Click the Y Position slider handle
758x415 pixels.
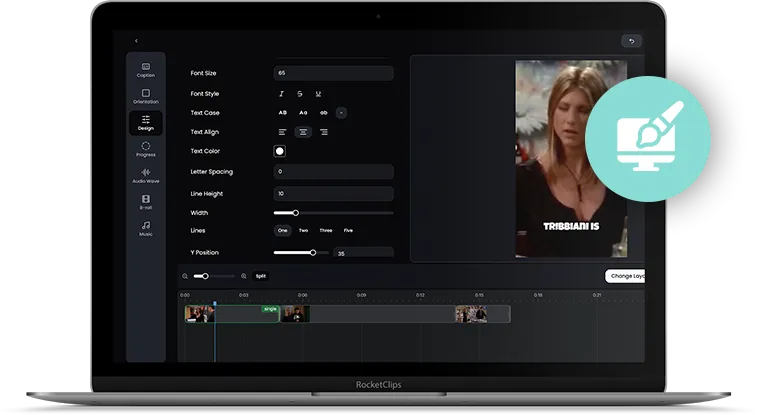coord(313,252)
